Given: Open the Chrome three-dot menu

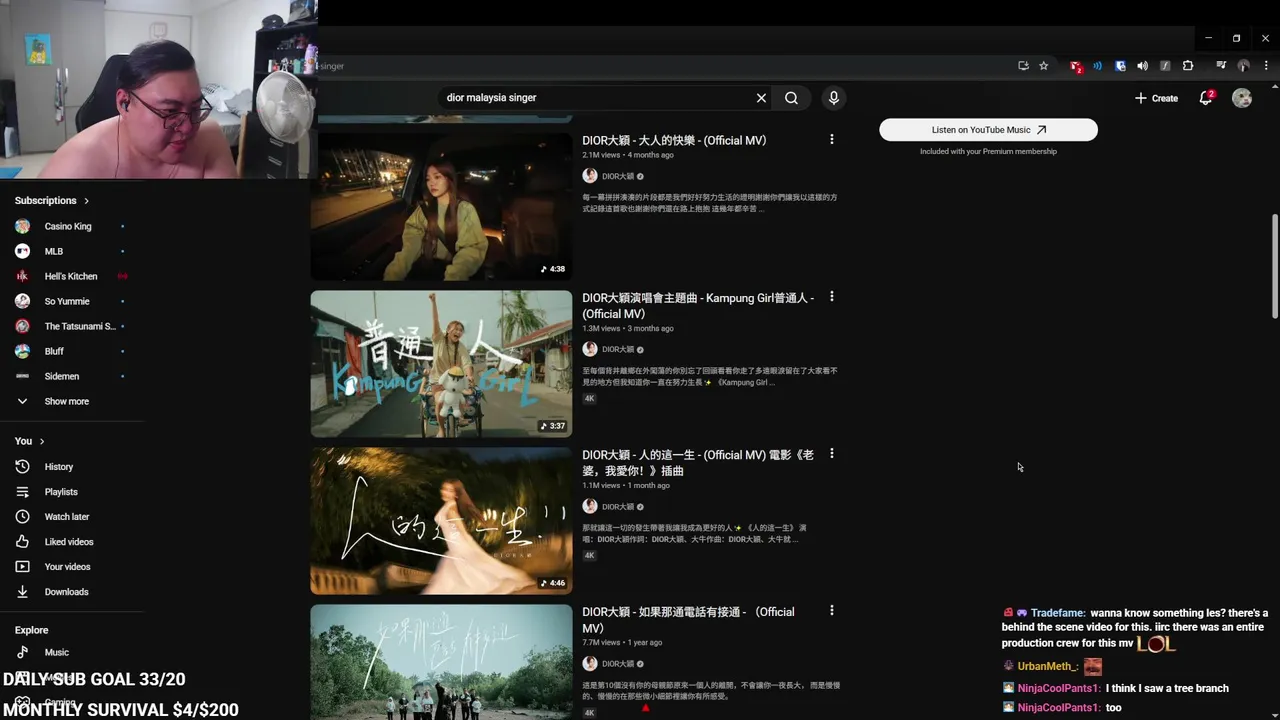Looking at the screenshot, I should click(1265, 66).
